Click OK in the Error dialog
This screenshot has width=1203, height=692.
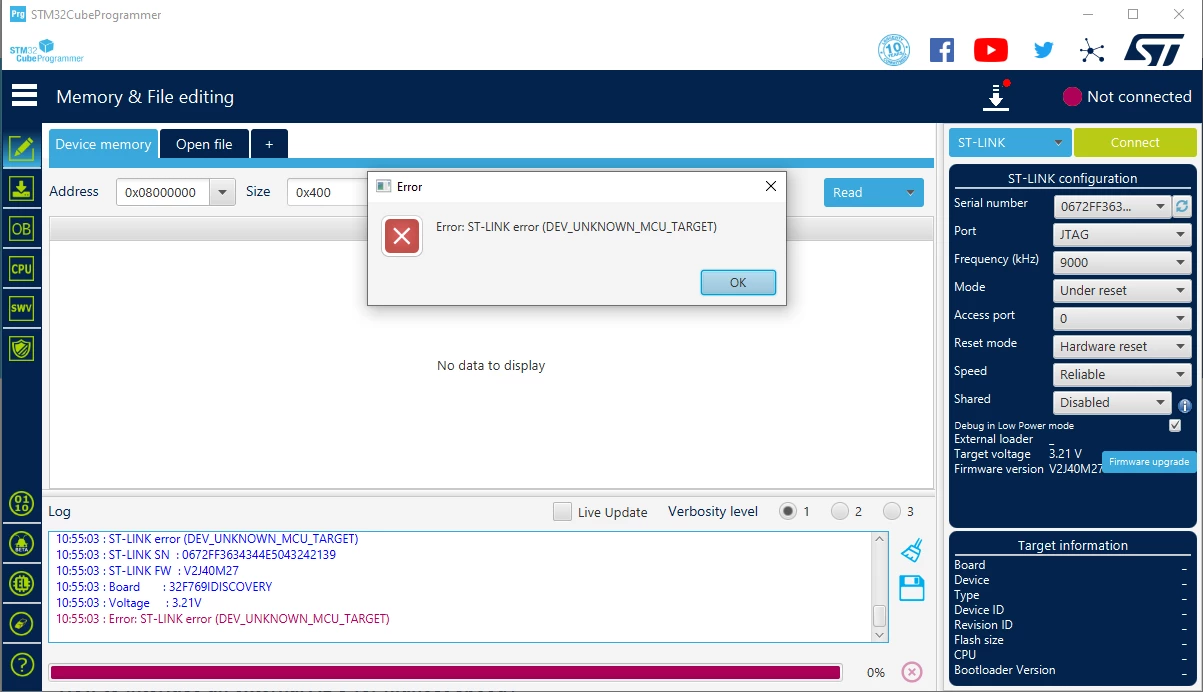click(x=738, y=282)
